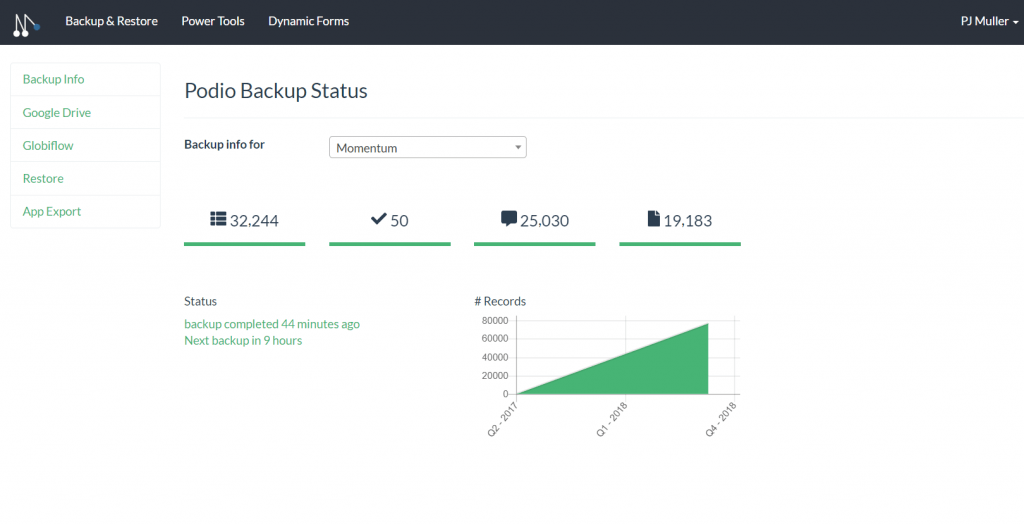The width and height of the screenshot is (1024, 525).
Task: Go to Google Drive in sidebar
Action: (x=57, y=113)
